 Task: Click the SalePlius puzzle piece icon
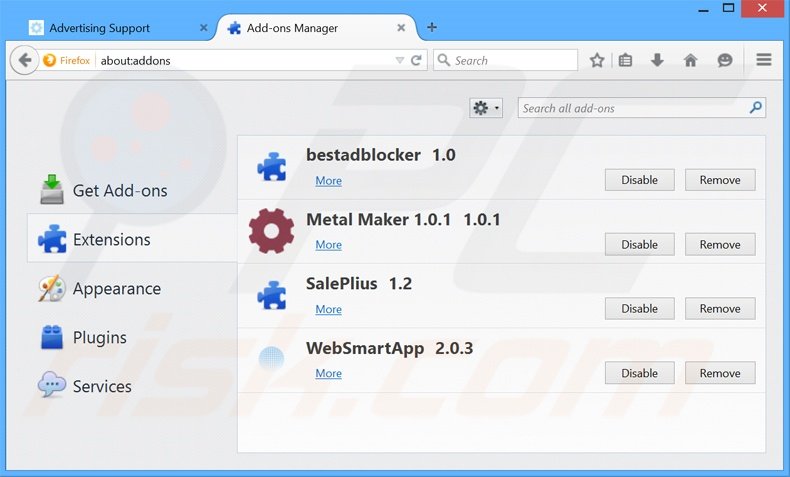272,295
